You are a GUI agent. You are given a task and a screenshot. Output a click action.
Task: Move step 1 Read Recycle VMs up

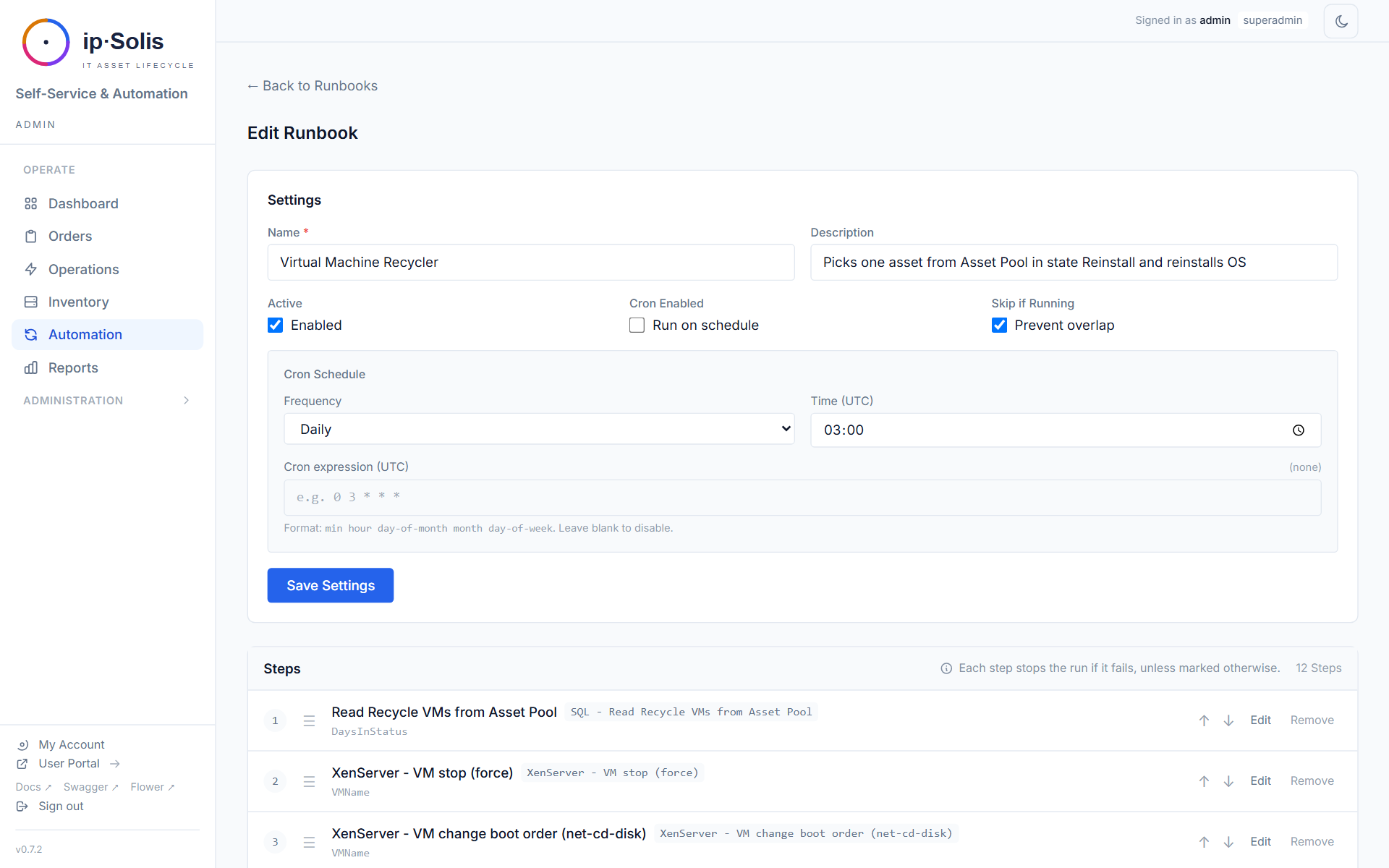pyautogui.click(x=1204, y=720)
